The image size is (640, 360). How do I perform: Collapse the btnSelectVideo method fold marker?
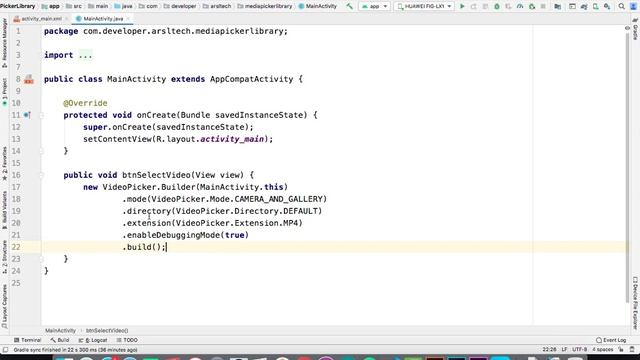tap(41, 175)
